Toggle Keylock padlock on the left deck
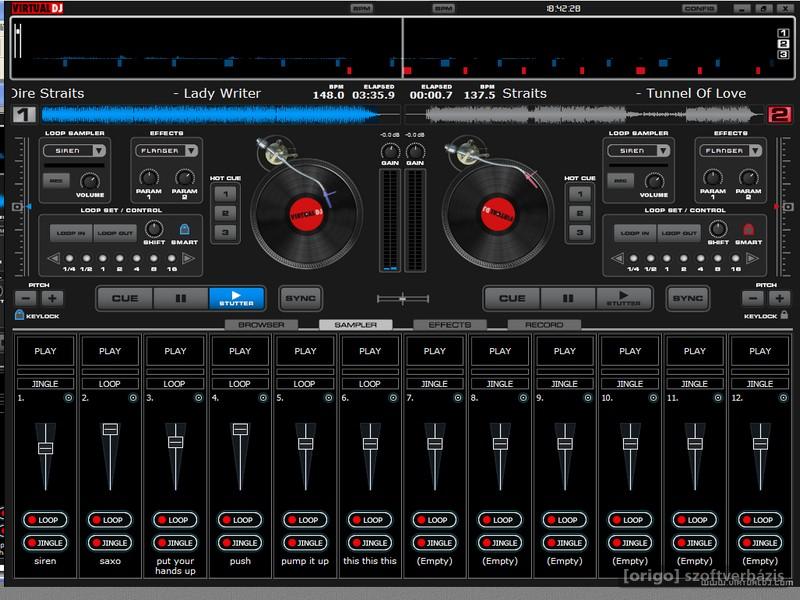The height and width of the screenshot is (600, 800). 19,315
